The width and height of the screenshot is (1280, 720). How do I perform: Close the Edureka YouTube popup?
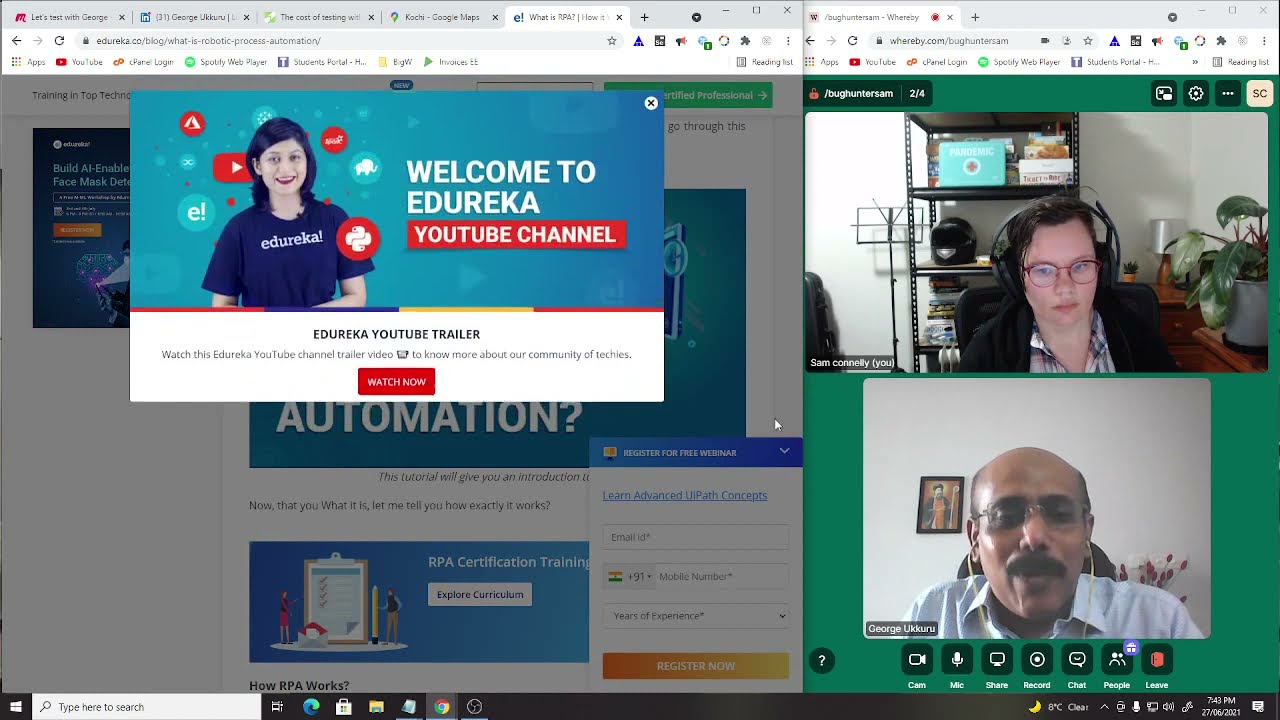pyautogui.click(x=651, y=103)
